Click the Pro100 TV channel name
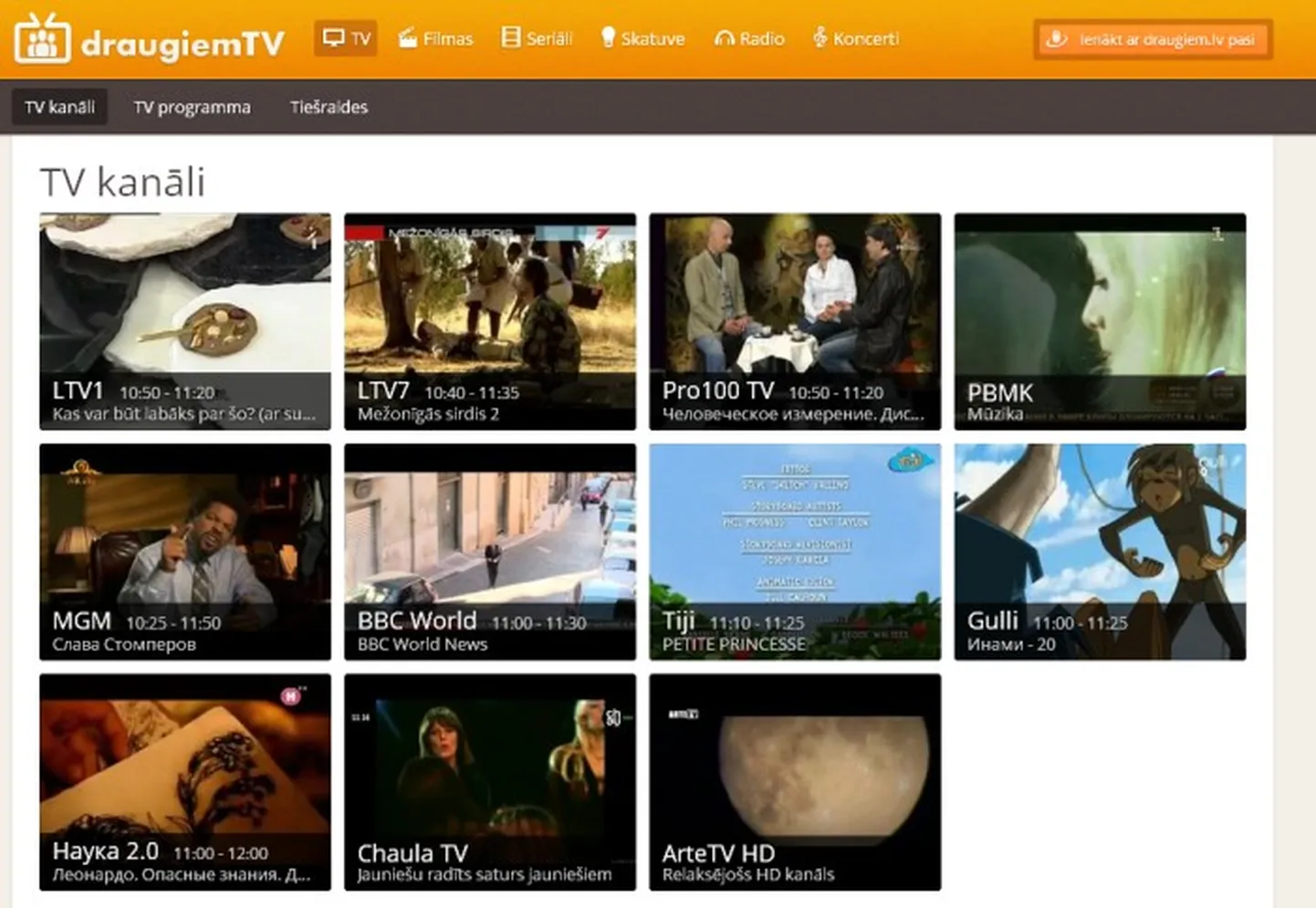Image resolution: width=1316 pixels, height=908 pixels. tap(718, 391)
